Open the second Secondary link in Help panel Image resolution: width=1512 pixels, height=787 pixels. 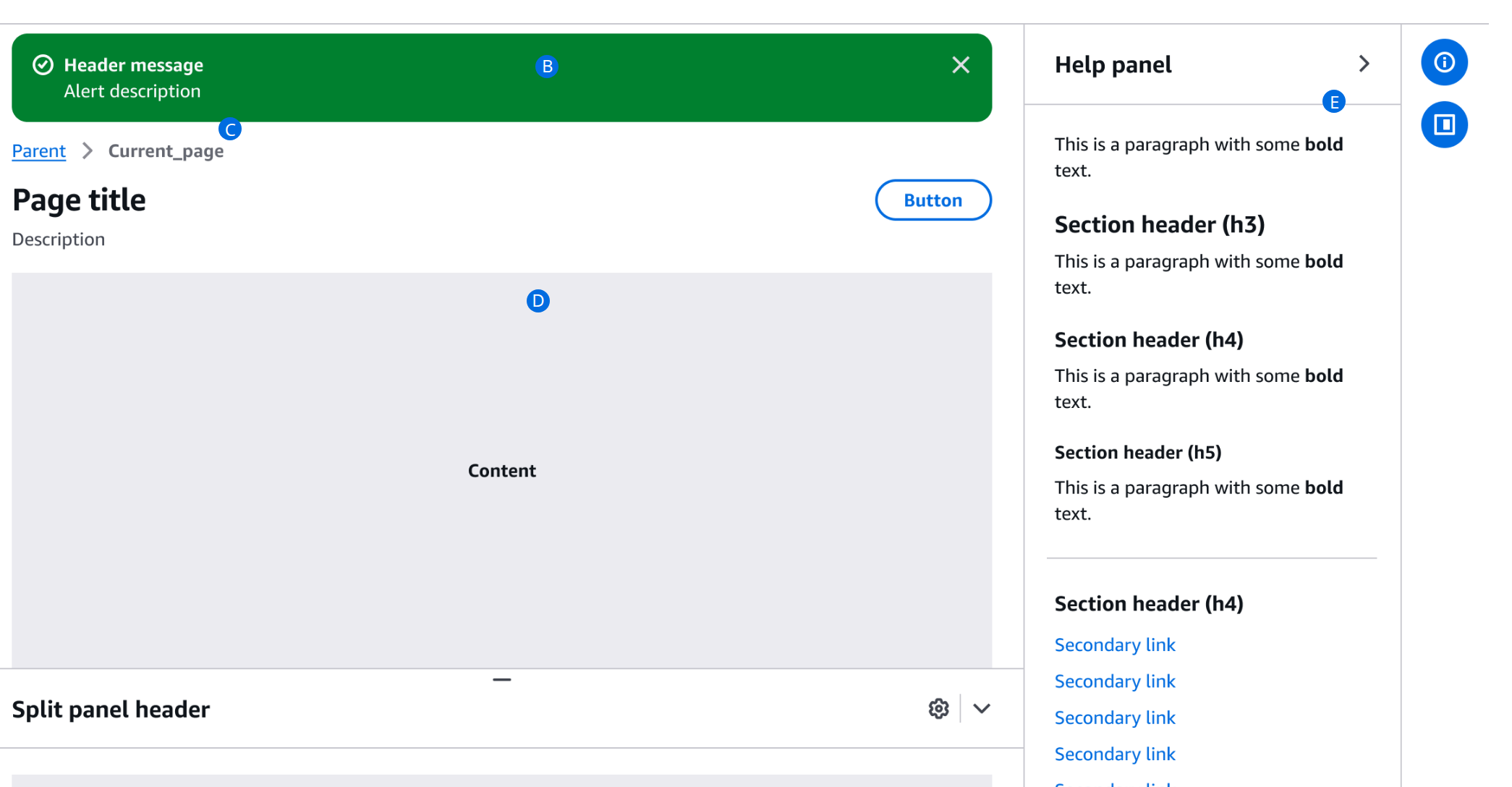pos(1115,681)
